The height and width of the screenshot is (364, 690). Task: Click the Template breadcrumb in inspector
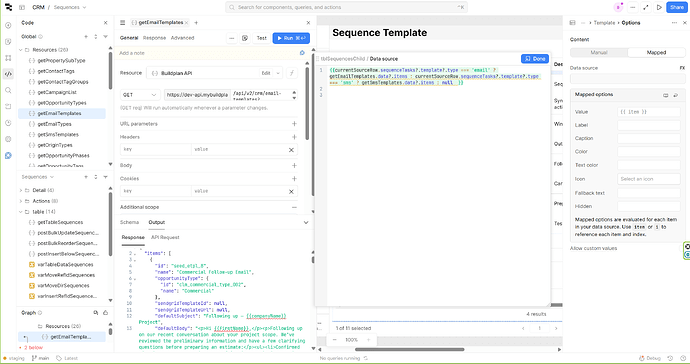point(604,22)
